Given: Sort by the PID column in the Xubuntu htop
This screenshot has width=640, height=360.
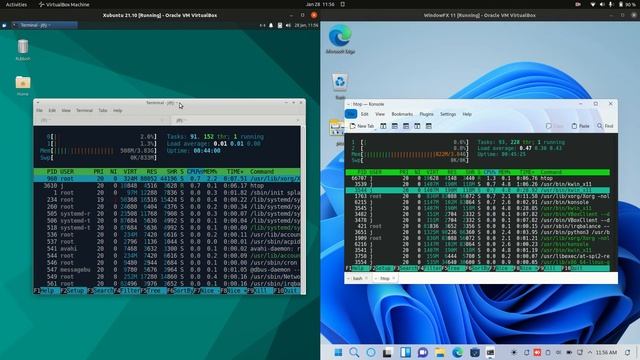Looking at the screenshot, I should pyautogui.click(x=52, y=172).
